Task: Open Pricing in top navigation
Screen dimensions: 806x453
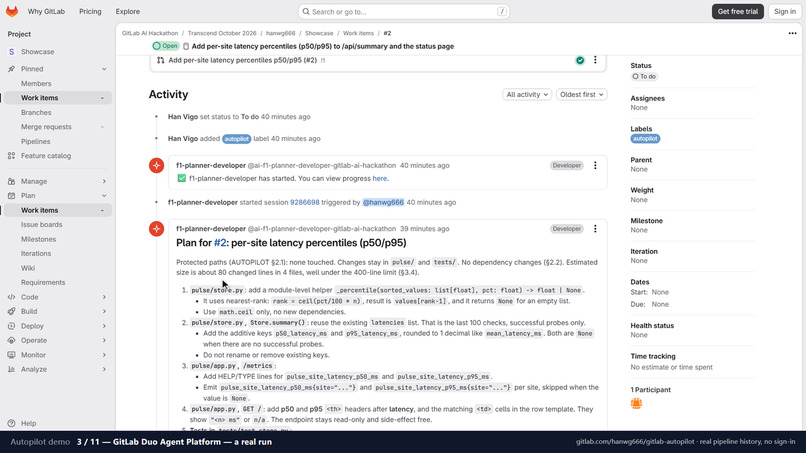Action: (x=90, y=11)
